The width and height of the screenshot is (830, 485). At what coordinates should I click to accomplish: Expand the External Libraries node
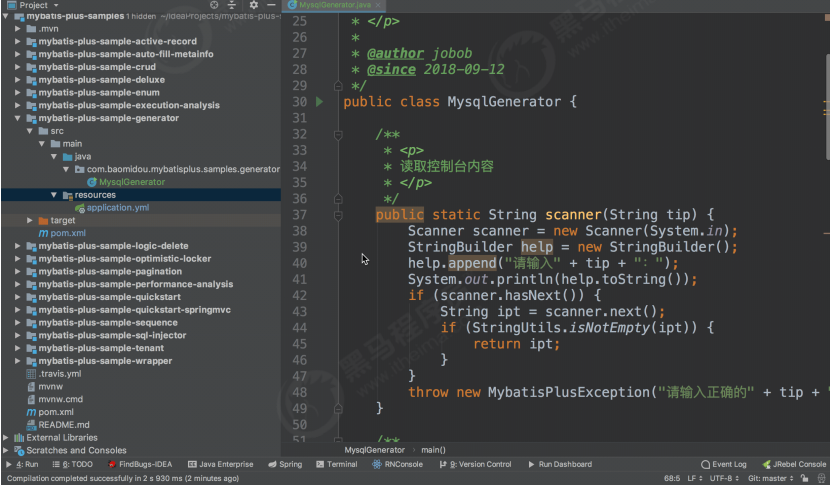(6, 438)
